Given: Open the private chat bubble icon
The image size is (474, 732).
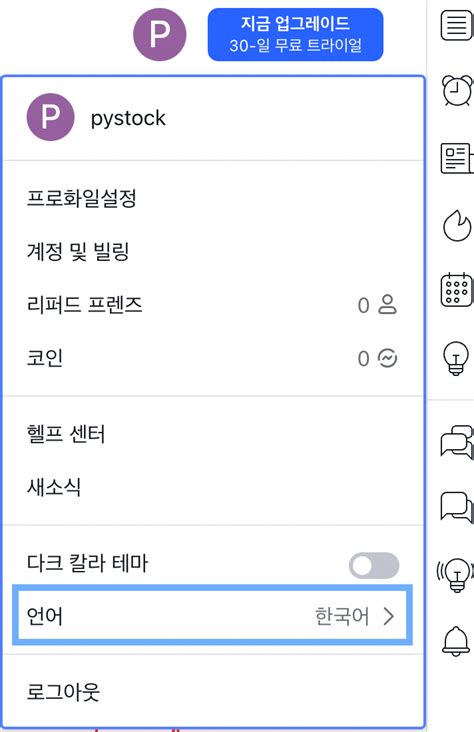Looking at the screenshot, I should [x=457, y=507].
